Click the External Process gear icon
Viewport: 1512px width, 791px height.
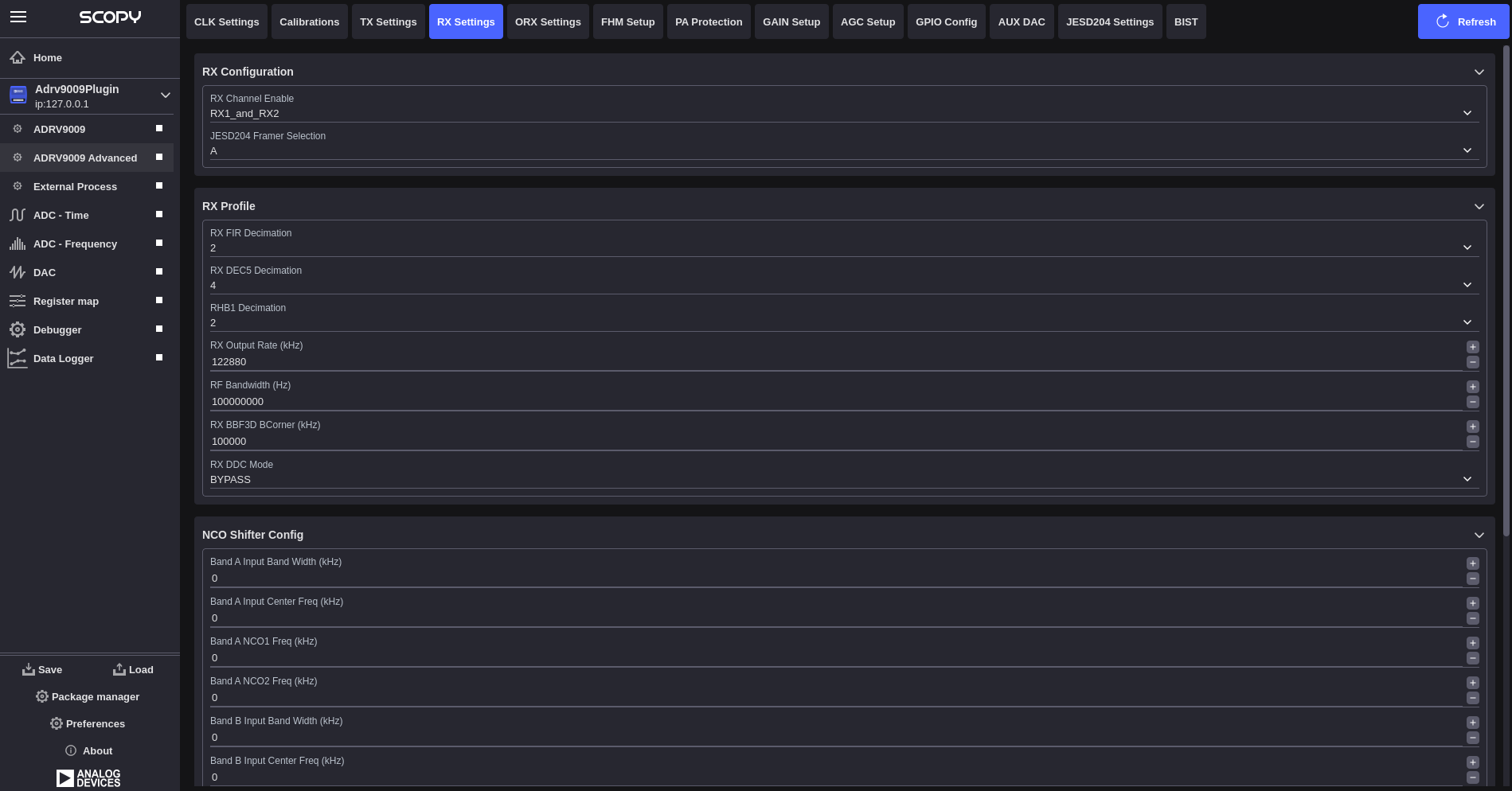click(18, 186)
